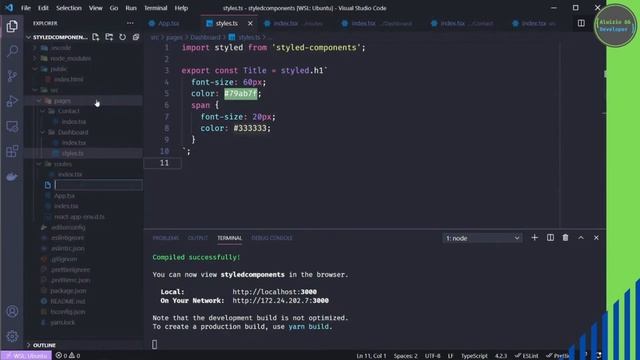Open the '1: node' terminal dropdown
The height and width of the screenshot is (360, 640).
click(x=482, y=238)
